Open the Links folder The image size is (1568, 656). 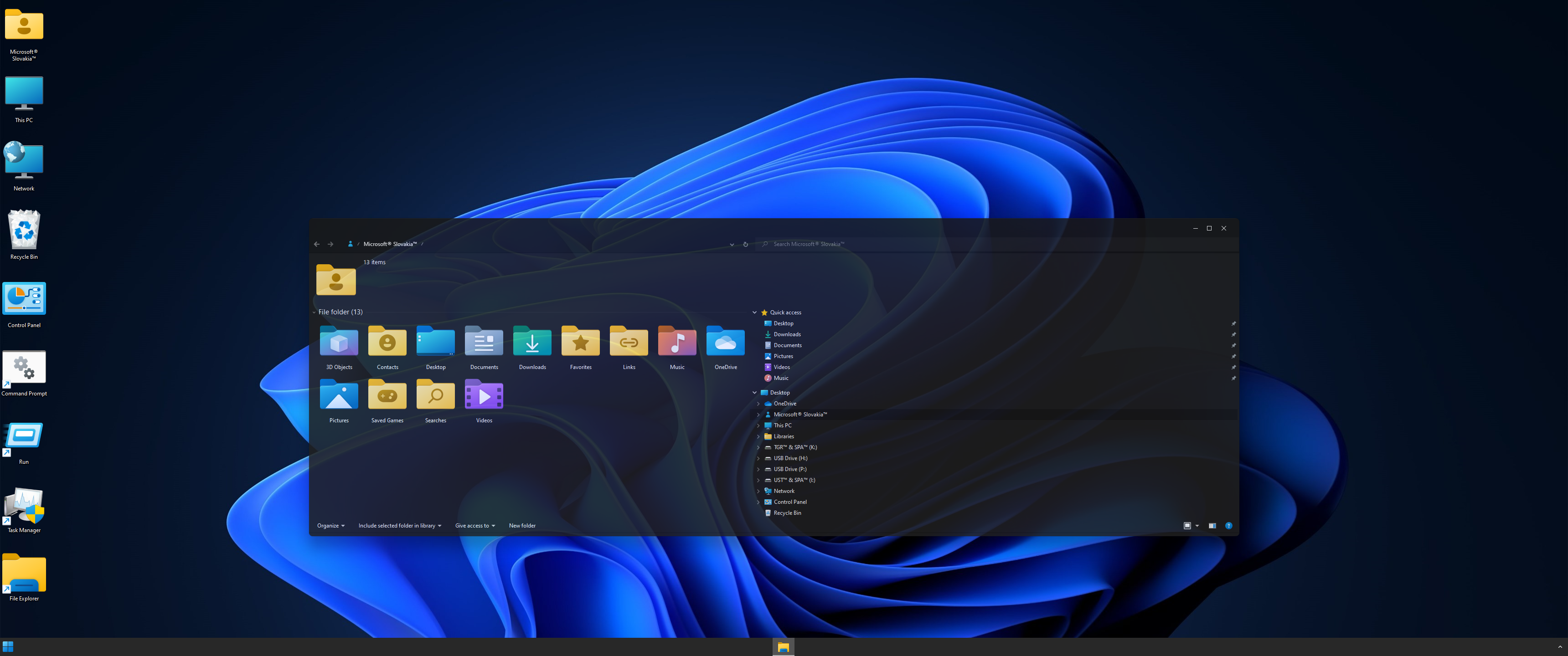pyautogui.click(x=629, y=344)
